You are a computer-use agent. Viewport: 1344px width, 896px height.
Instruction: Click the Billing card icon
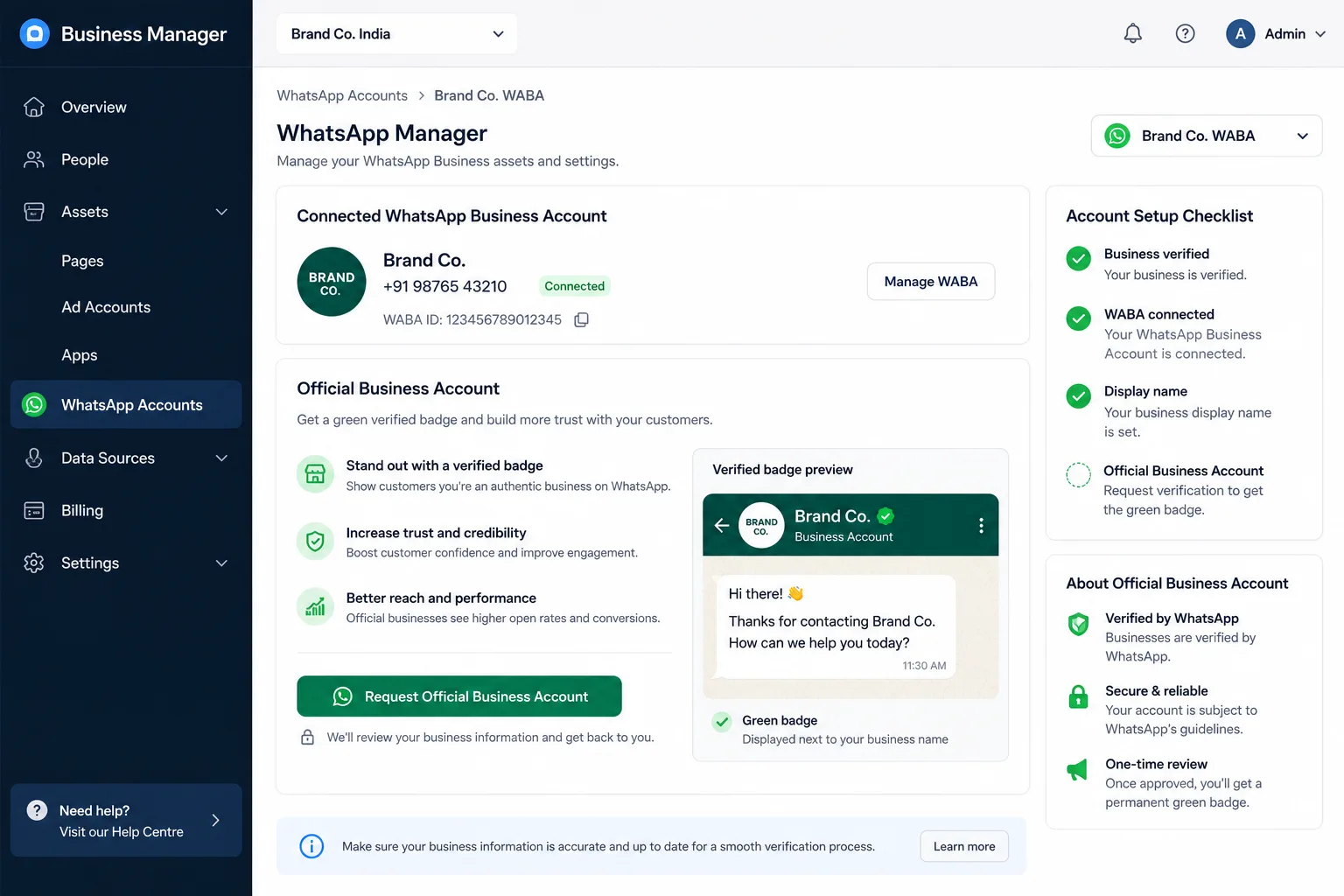(34, 510)
